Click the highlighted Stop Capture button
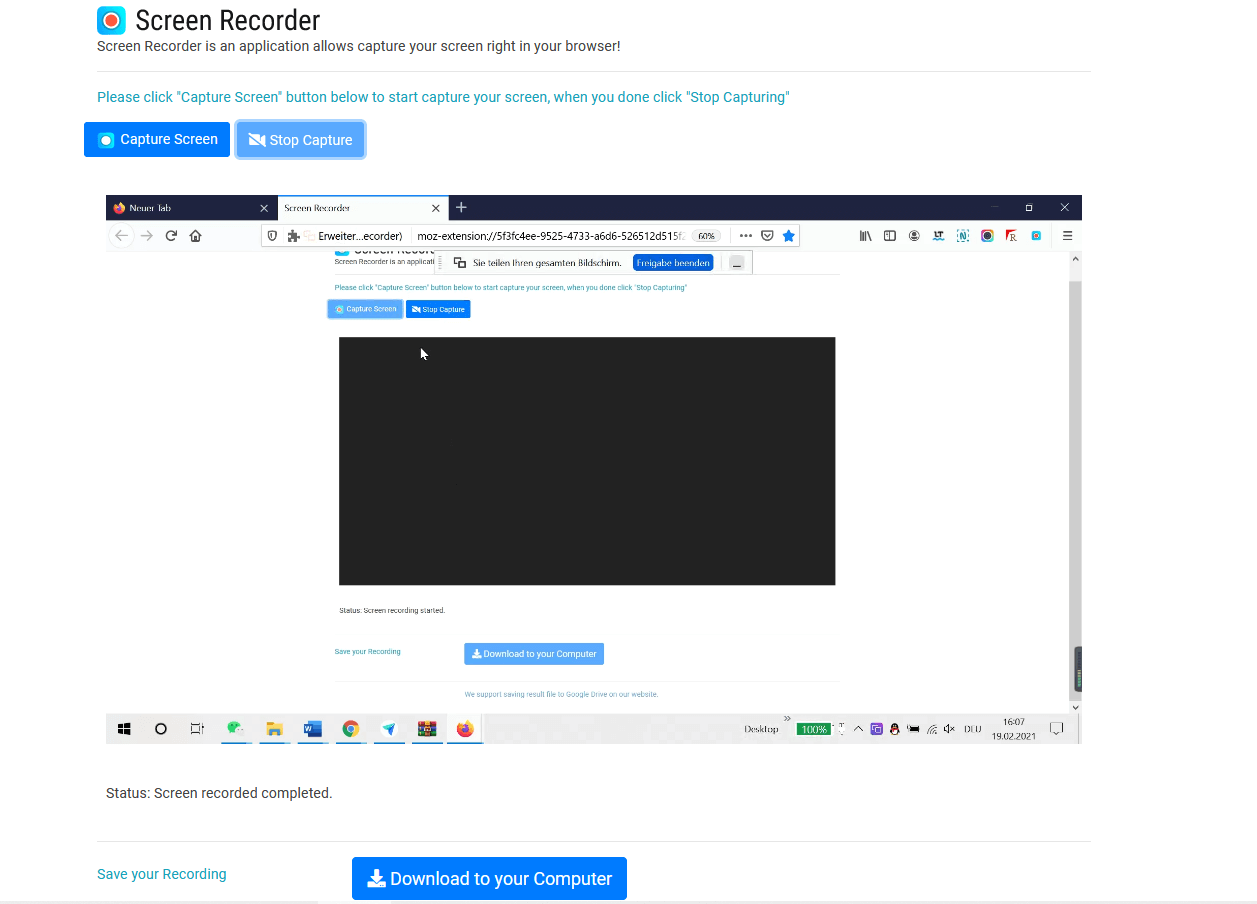1257x904 pixels. (x=301, y=140)
